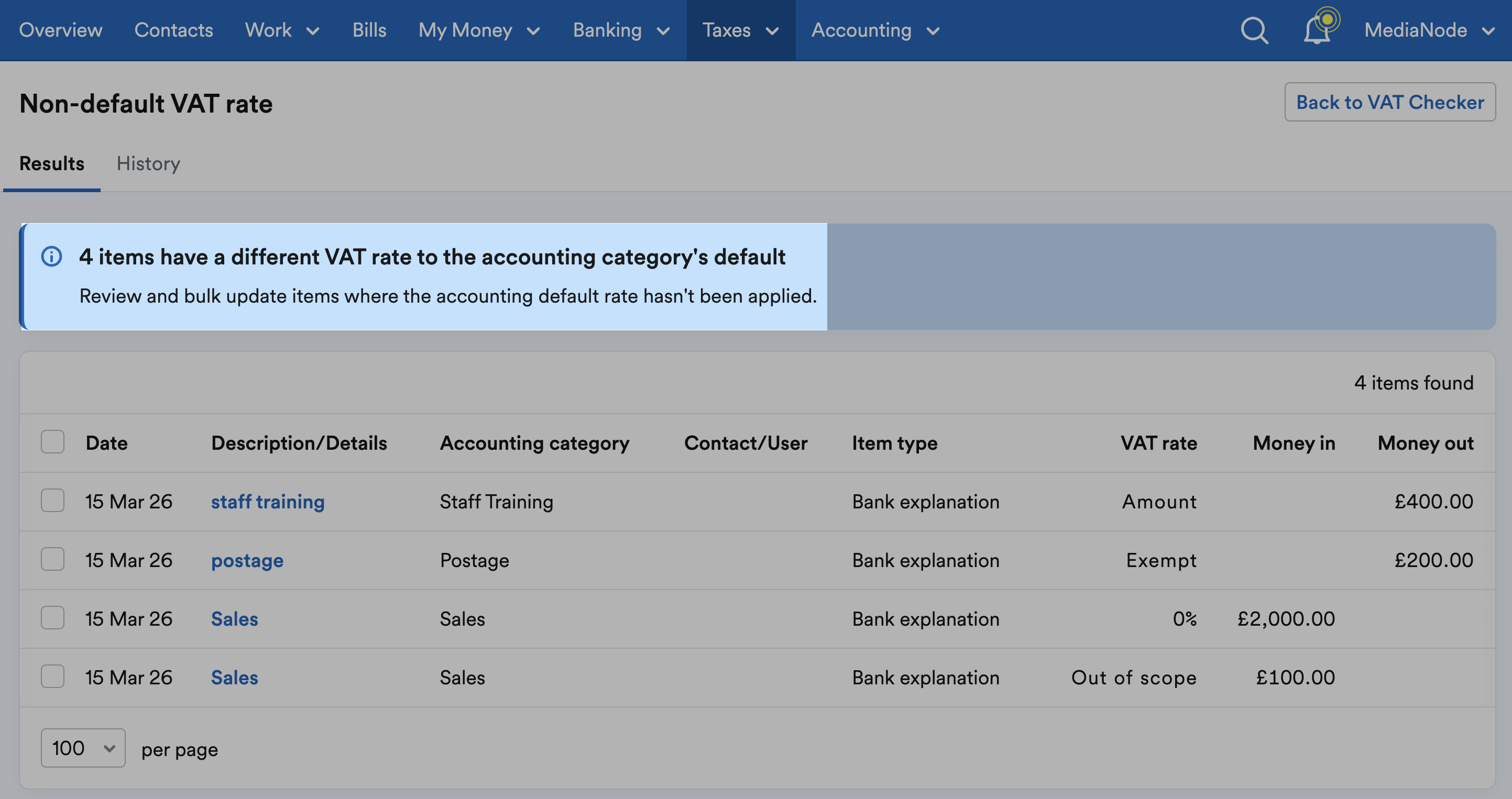1512x799 pixels.
Task: Click the Date column header
Action: pyautogui.click(x=106, y=443)
